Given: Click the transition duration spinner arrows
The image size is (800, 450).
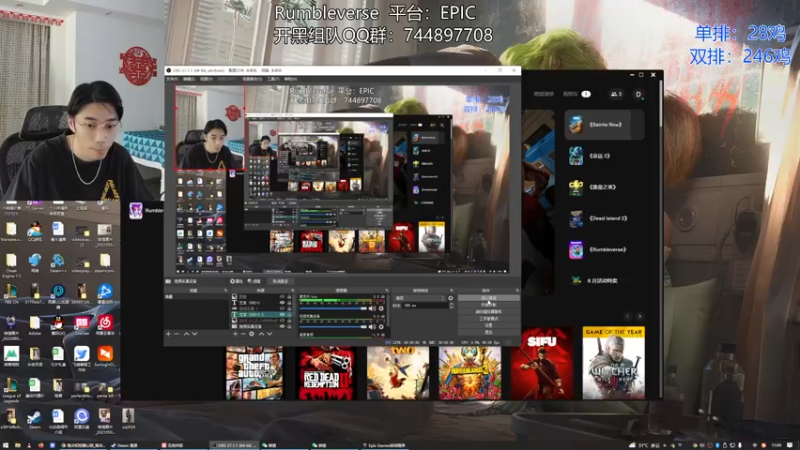Looking at the screenshot, I should (x=452, y=305).
